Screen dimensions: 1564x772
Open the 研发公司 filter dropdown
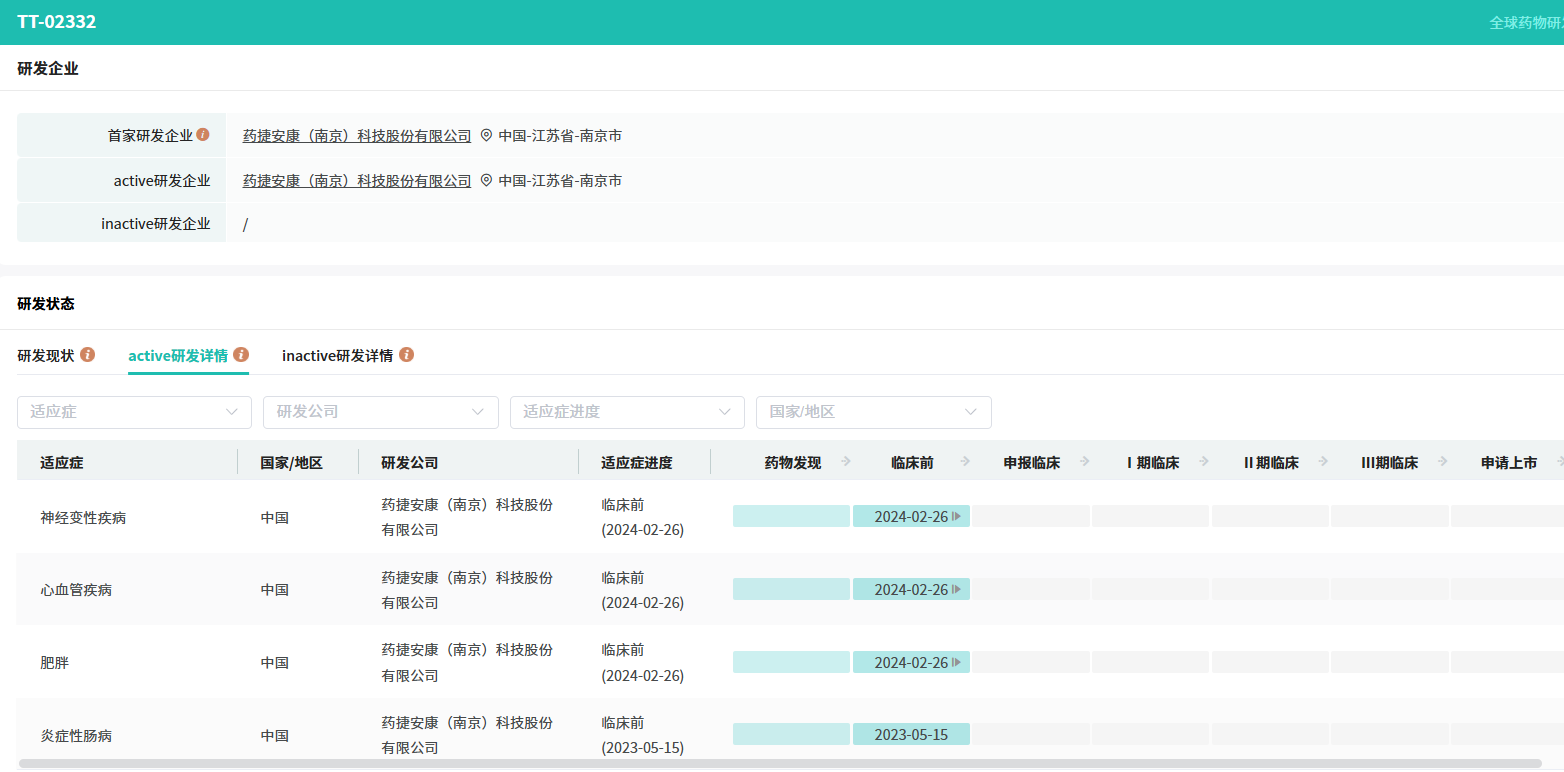click(380, 412)
